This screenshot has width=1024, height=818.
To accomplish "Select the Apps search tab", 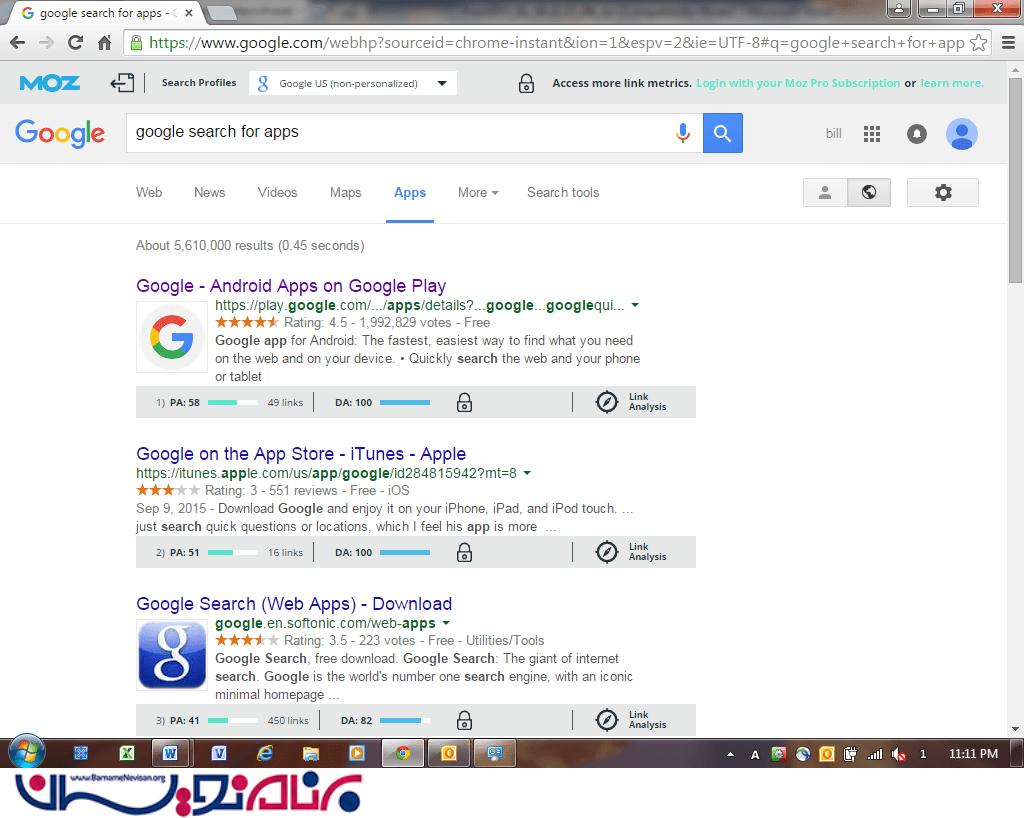I will (410, 193).
